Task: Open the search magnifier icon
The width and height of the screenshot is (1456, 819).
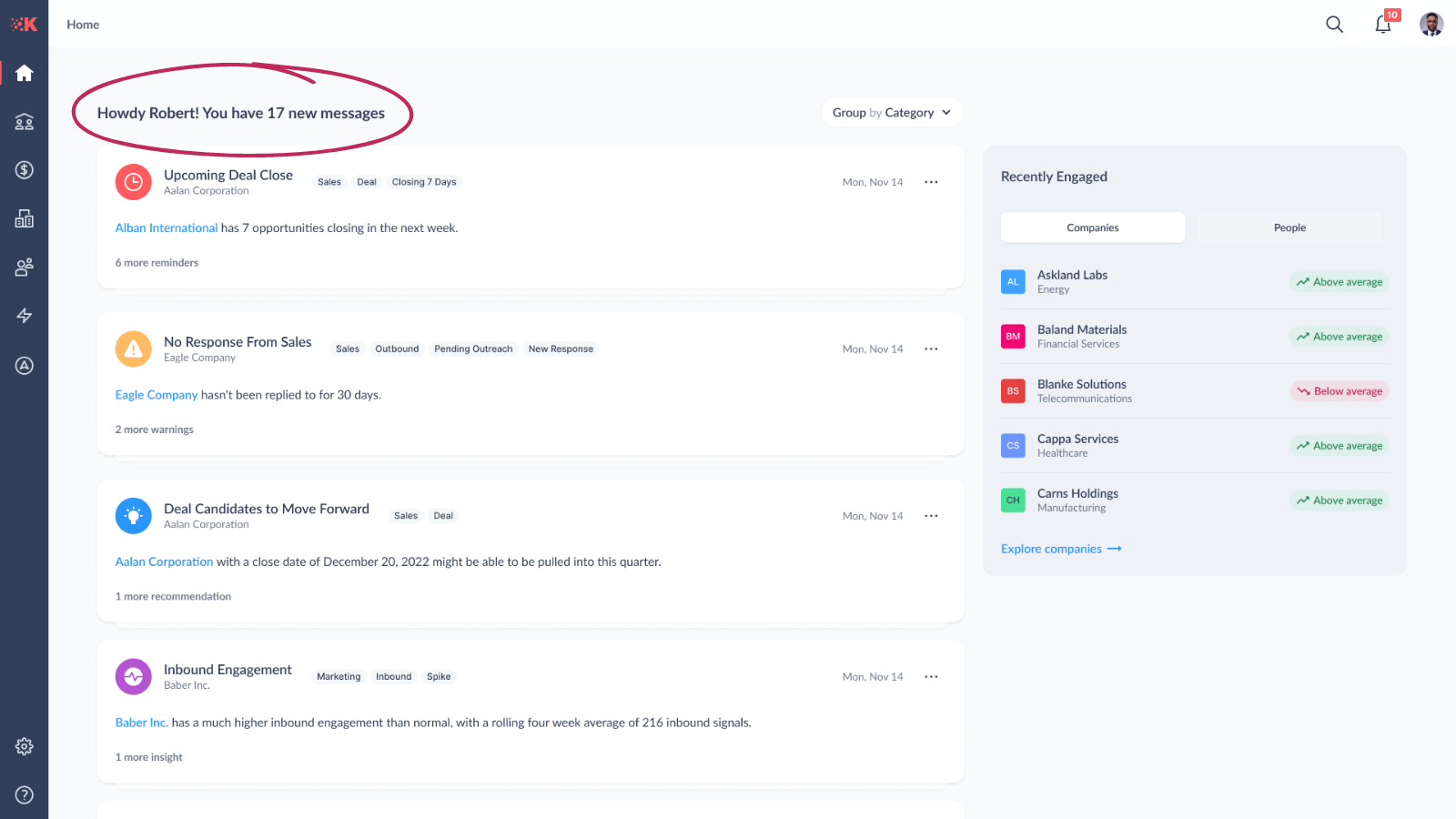Action: pyautogui.click(x=1334, y=25)
